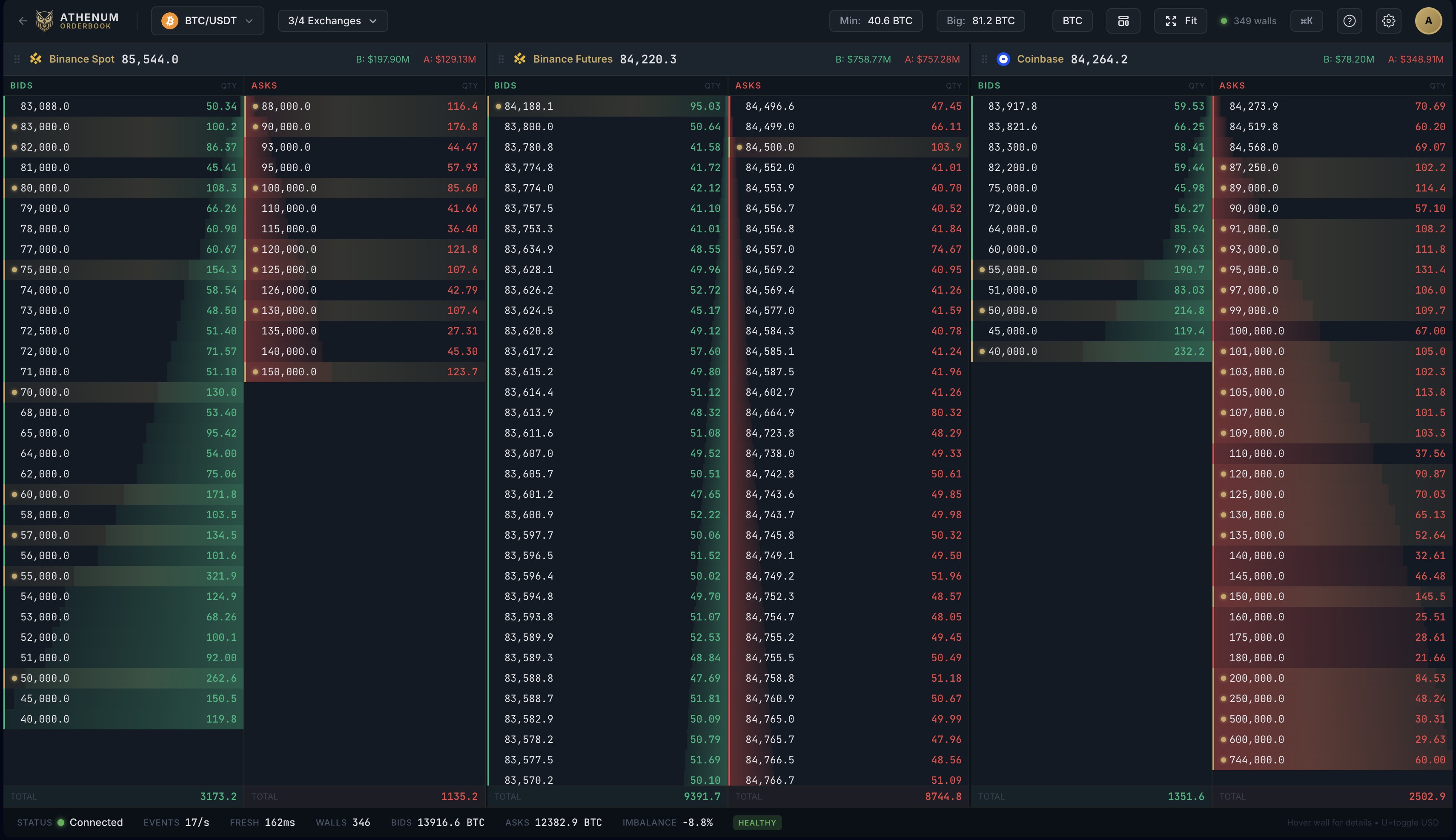Open the settings gear icon
Viewport: 1456px width, 840px height.
pos(1388,21)
